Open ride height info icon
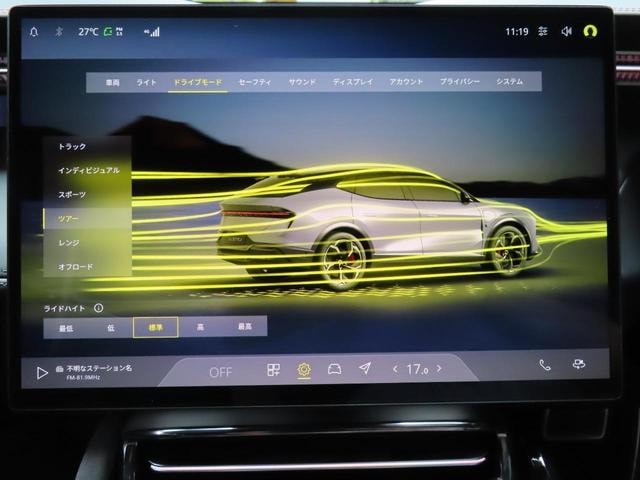This screenshot has width=640, height=480. click(98, 308)
